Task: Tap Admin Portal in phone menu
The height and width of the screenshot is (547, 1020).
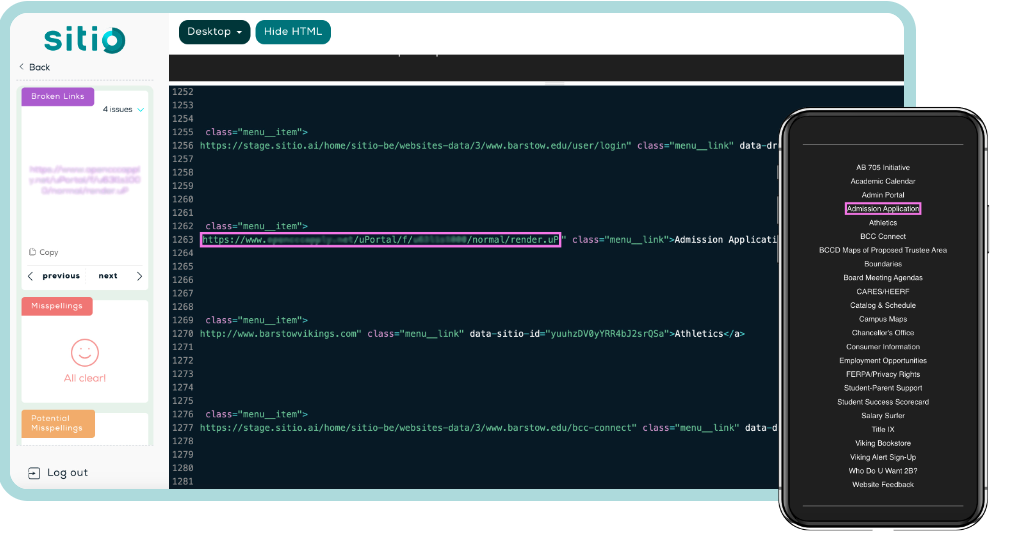Action: tap(883, 195)
